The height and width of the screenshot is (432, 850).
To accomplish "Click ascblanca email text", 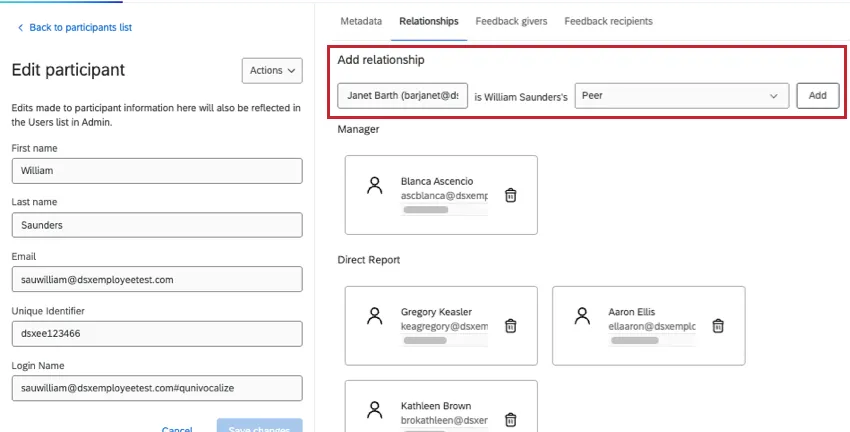I will (445, 196).
